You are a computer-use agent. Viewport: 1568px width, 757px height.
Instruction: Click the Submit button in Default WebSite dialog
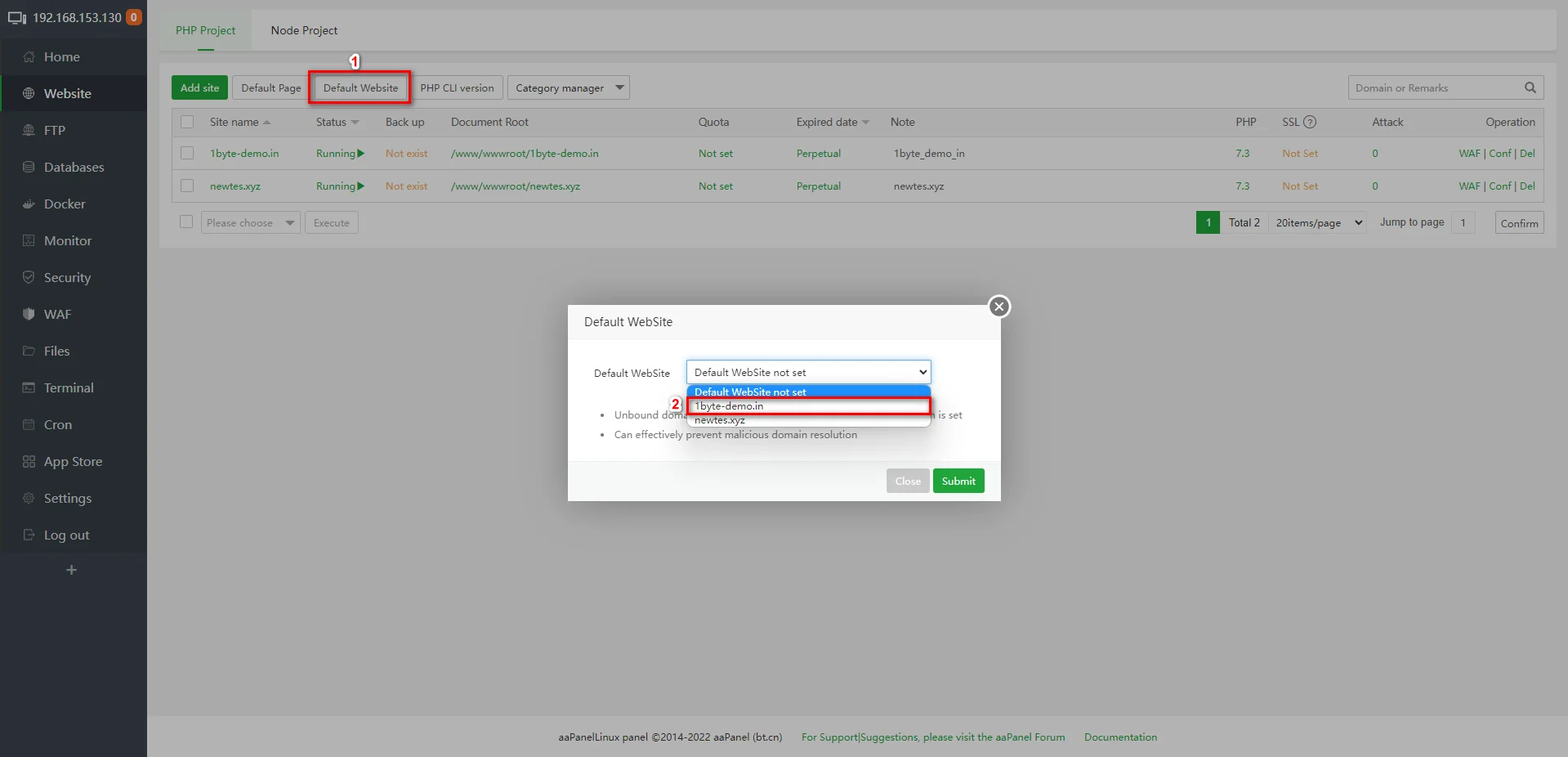point(958,481)
